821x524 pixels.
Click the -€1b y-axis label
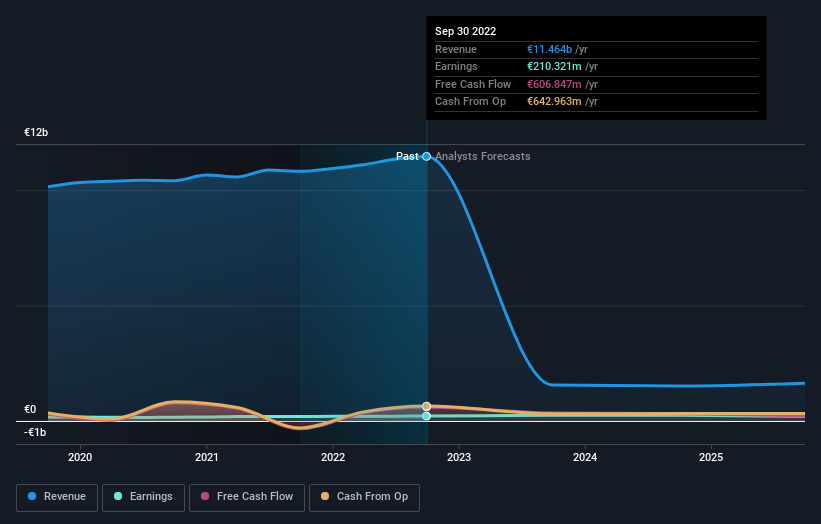(35, 432)
